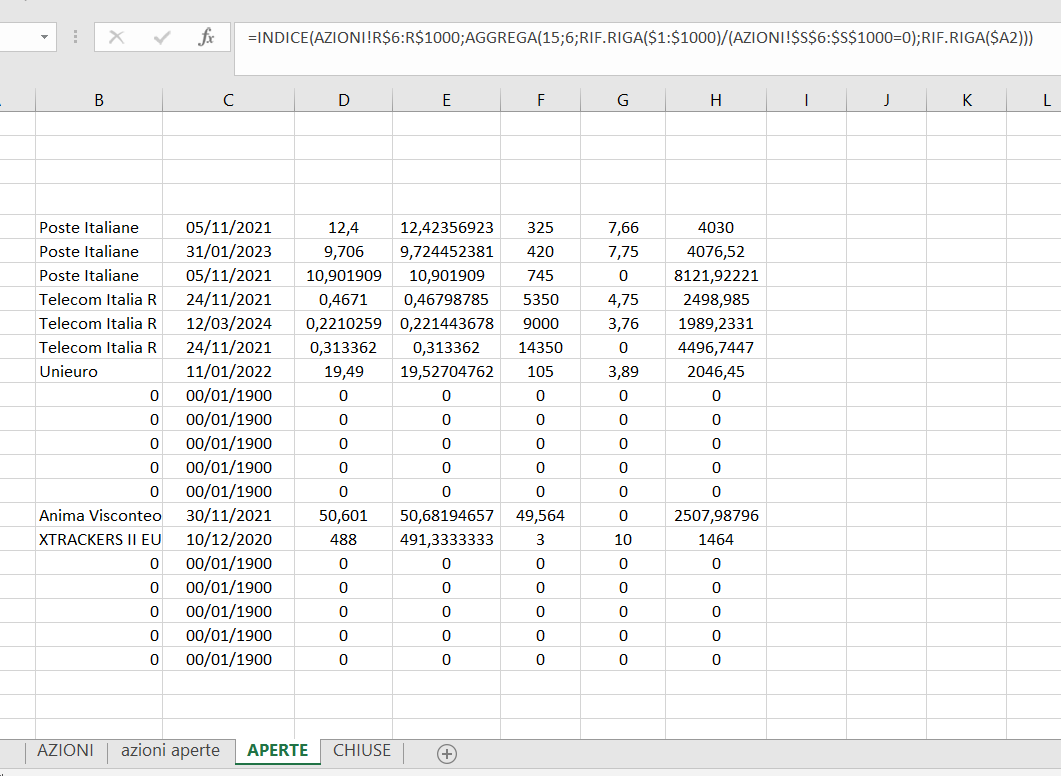Select cell with value 4,75

(x=623, y=300)
